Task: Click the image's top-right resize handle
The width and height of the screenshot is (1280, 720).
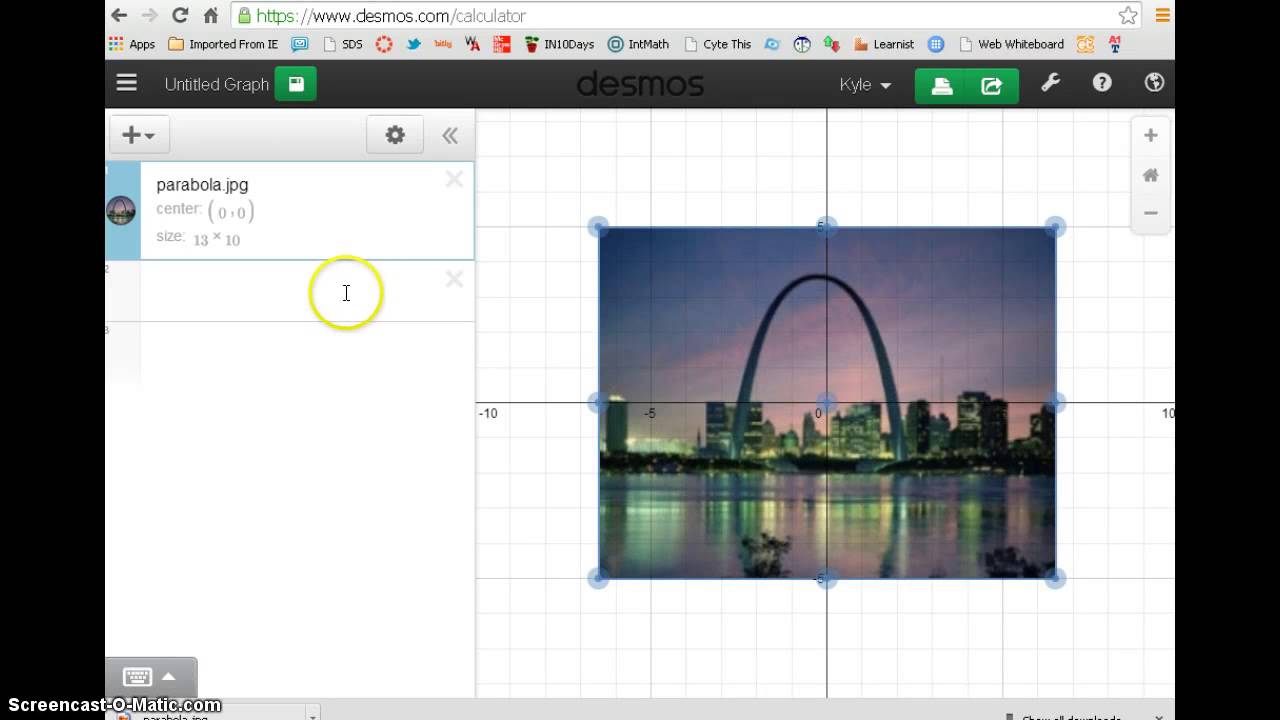Action: click(1056, 227)
